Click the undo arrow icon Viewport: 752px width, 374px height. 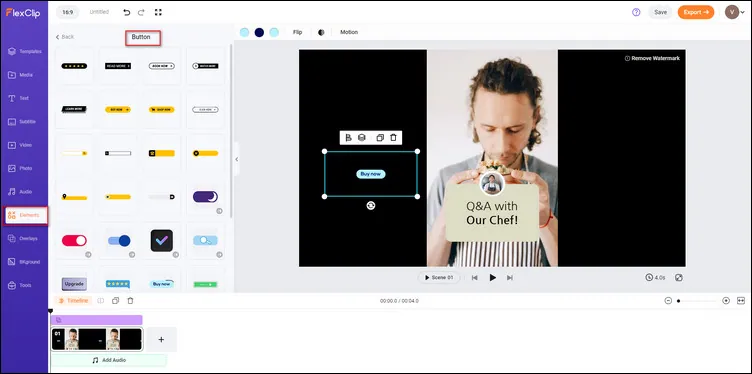point(127,12)
